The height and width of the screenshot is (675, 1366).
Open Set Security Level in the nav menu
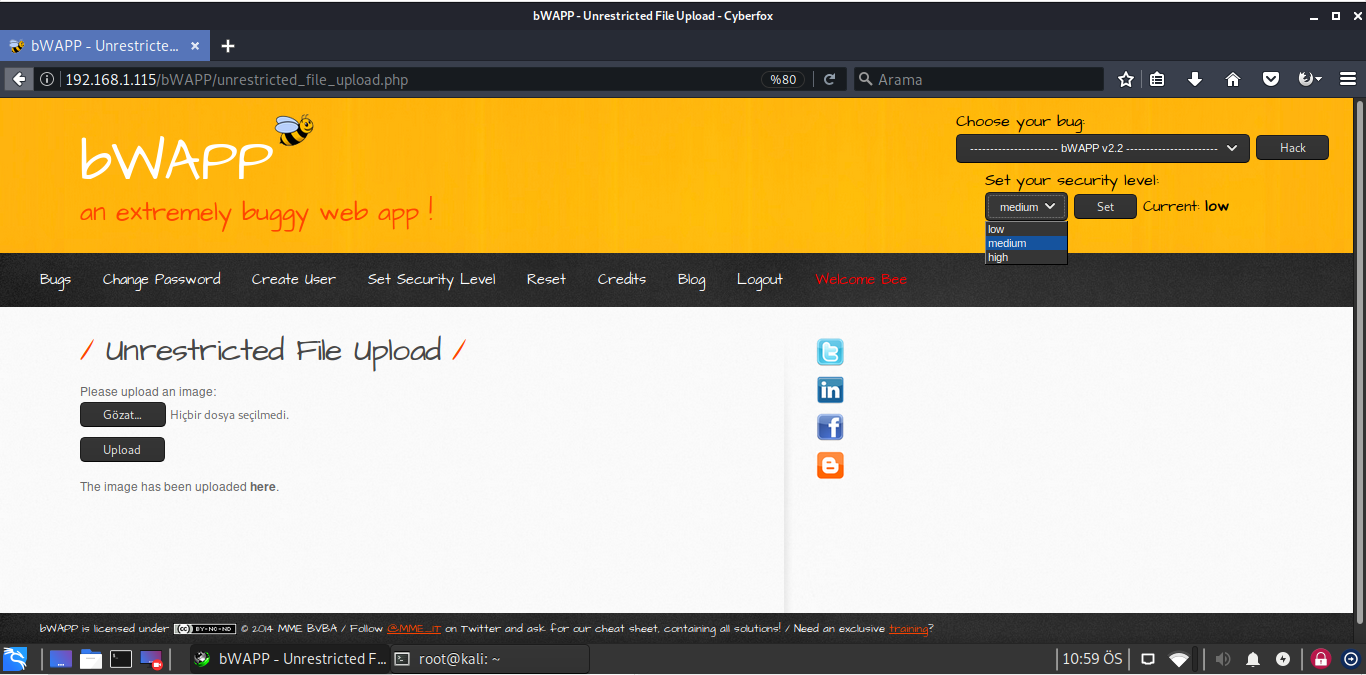coord(432,279)
